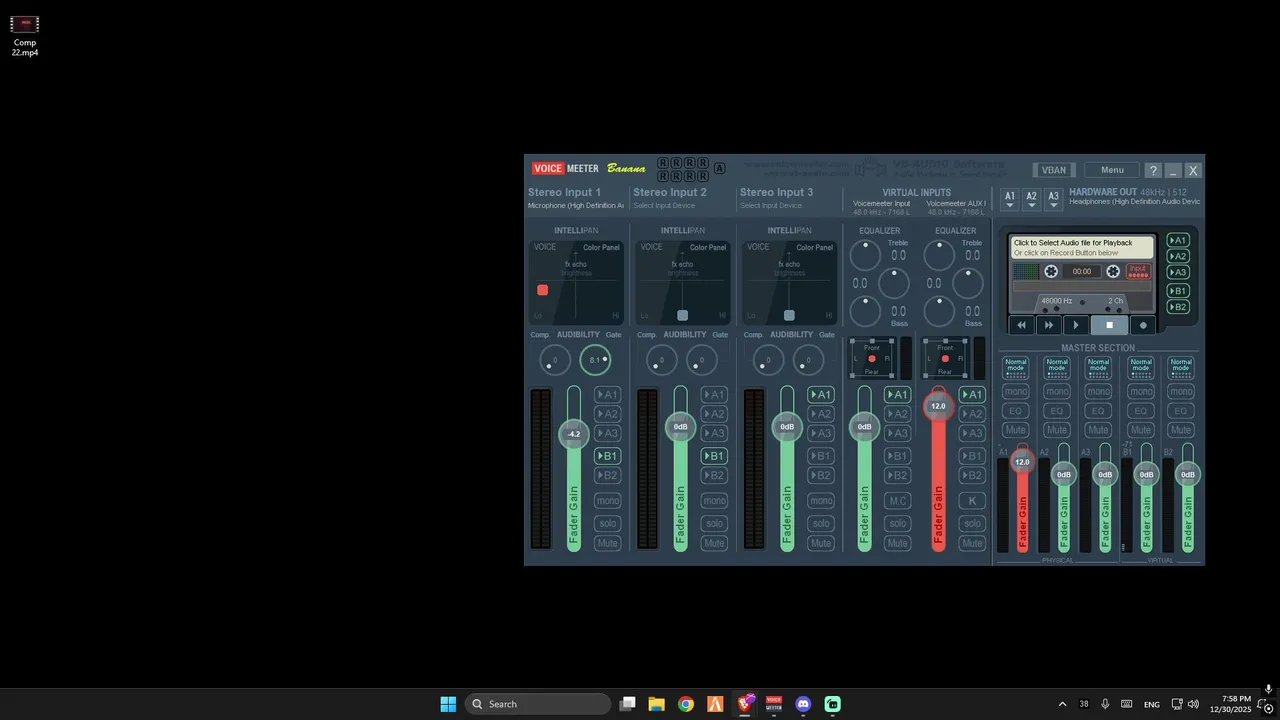Click Stereo Input 3 Gate knob
Viewport: 1280px width, 720px height.
tap(809, 360)
